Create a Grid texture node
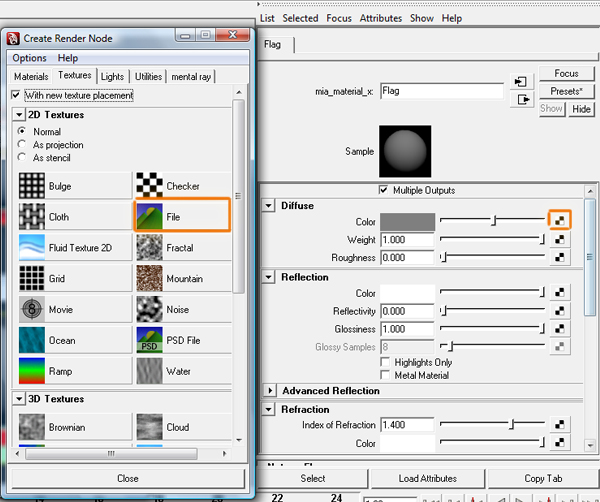This screenshot has width=600, height=502. 75,279
